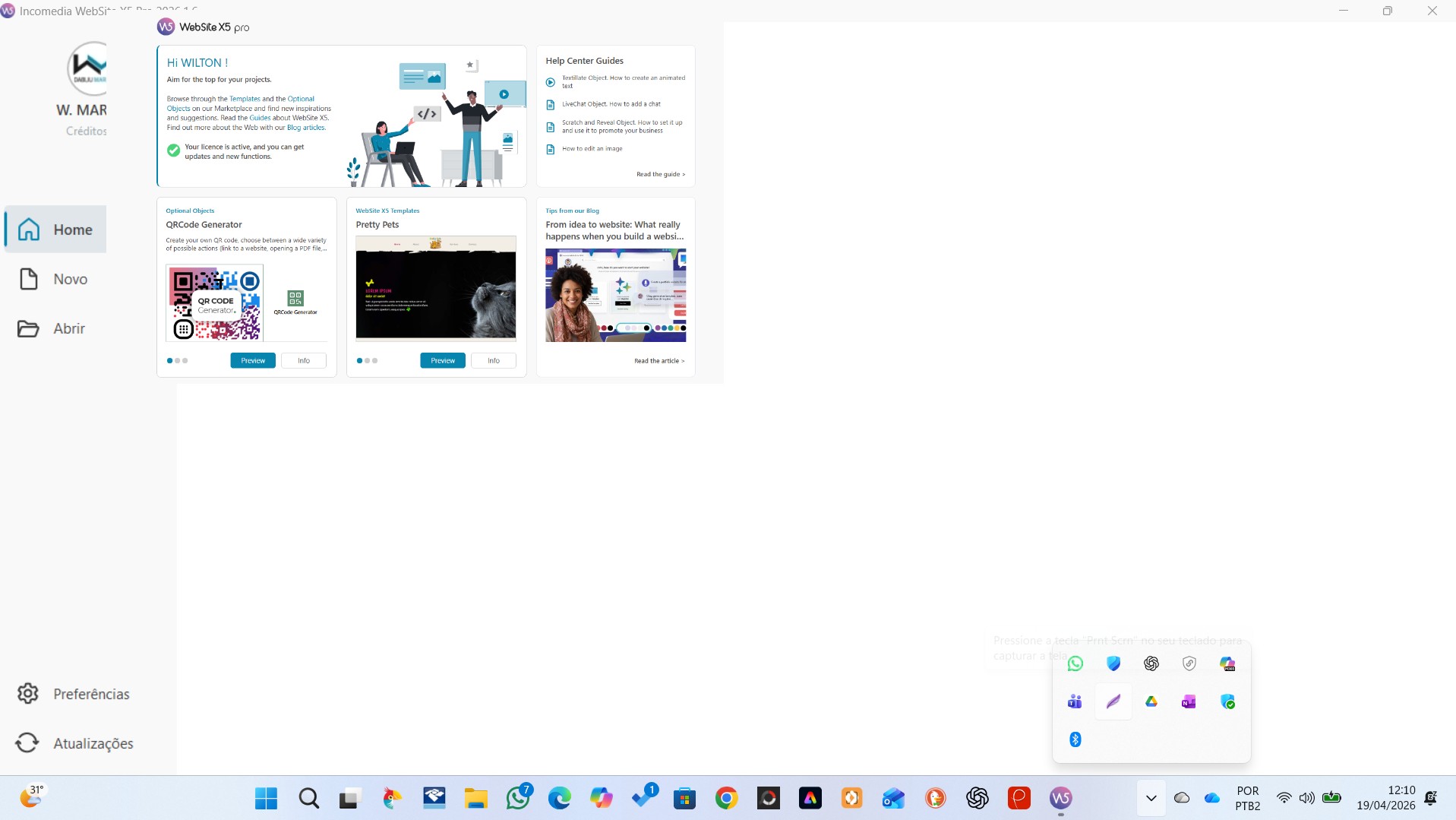Image resolution: width=1456 pixels, height=820 pixels.
Task: Click the QRCode Generator green icon
Action: point(295,298)
